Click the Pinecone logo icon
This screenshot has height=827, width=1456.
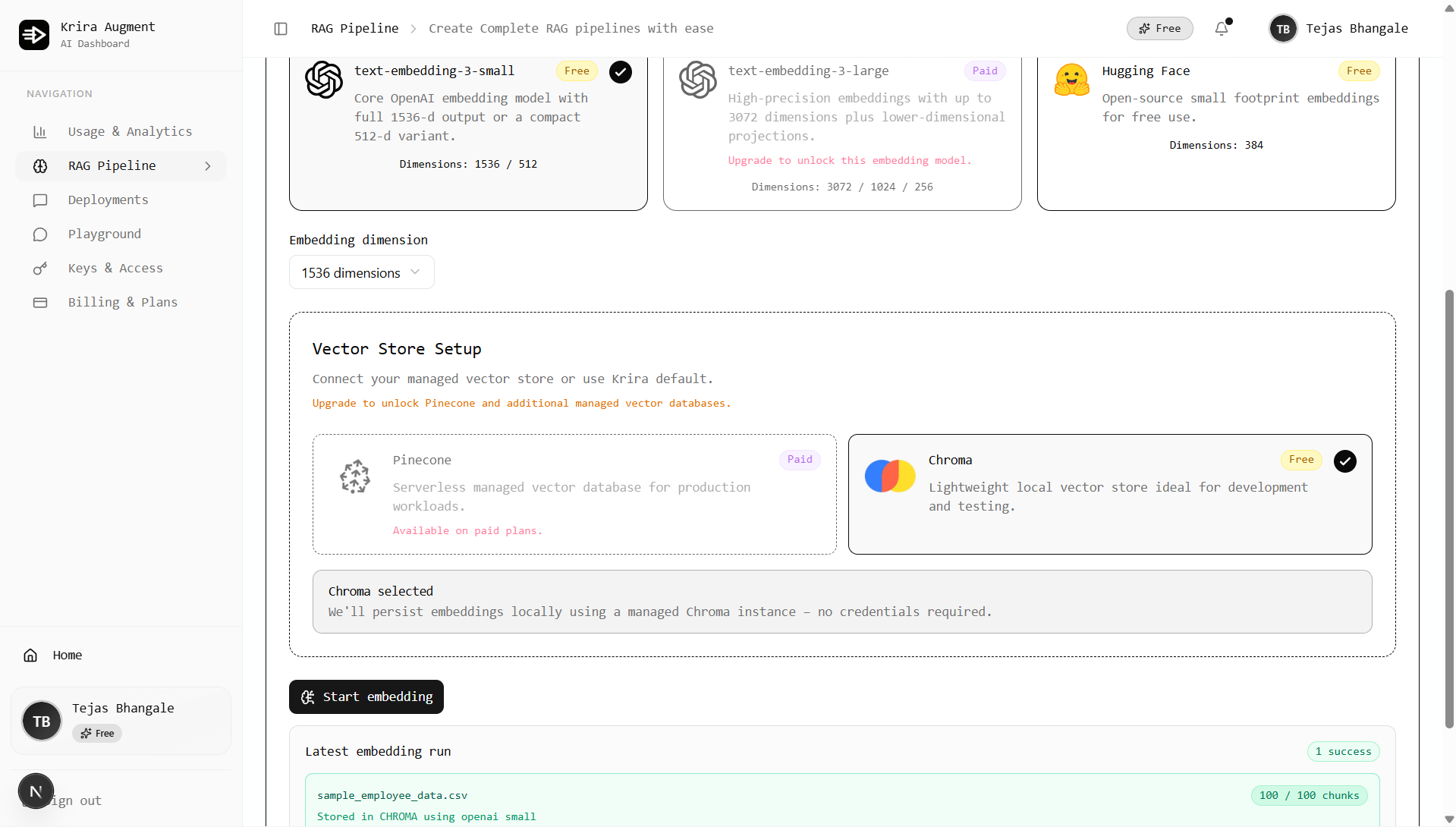(x=355, y=476)
